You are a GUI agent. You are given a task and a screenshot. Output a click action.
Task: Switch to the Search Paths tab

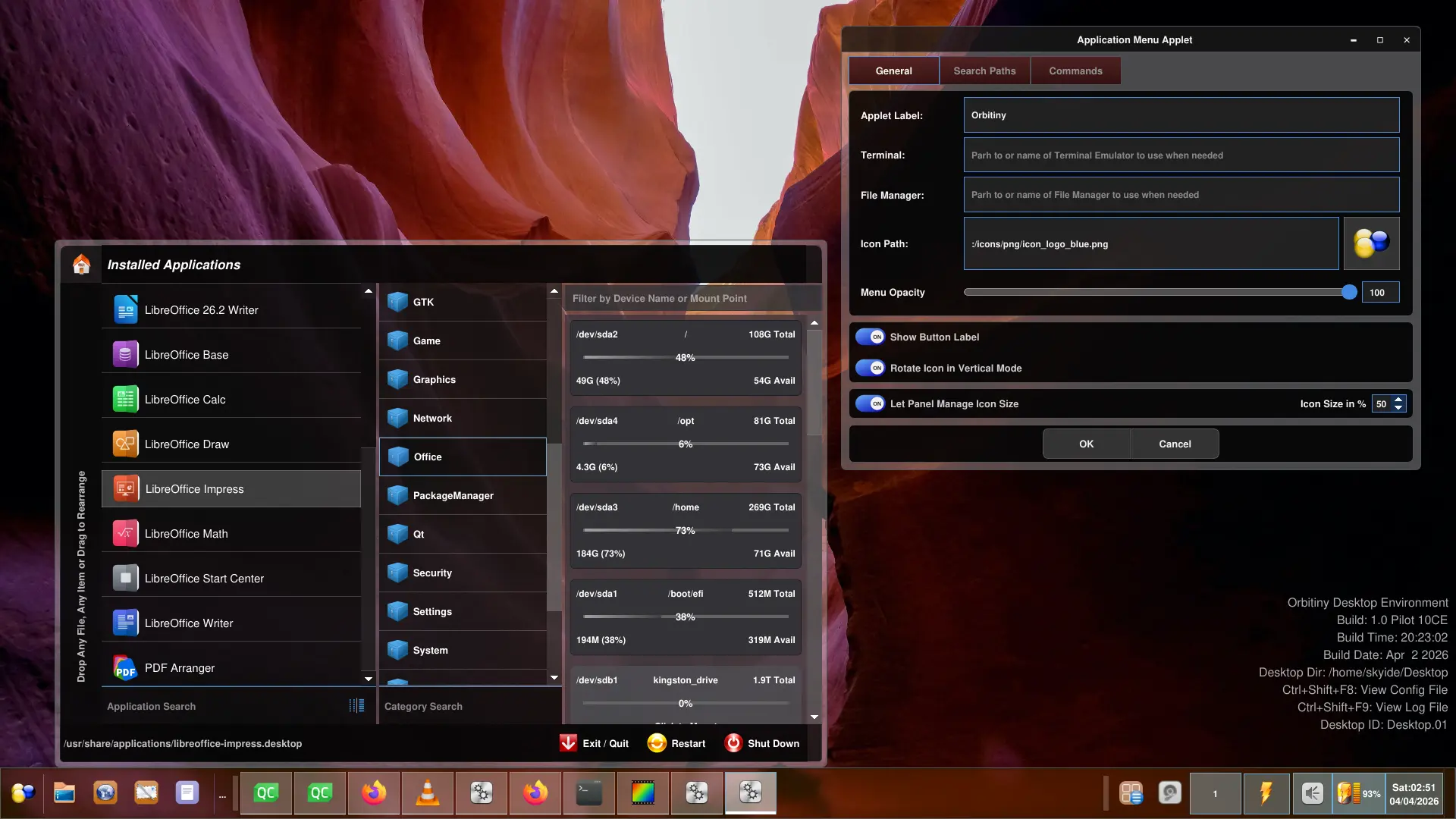(984, 71)
